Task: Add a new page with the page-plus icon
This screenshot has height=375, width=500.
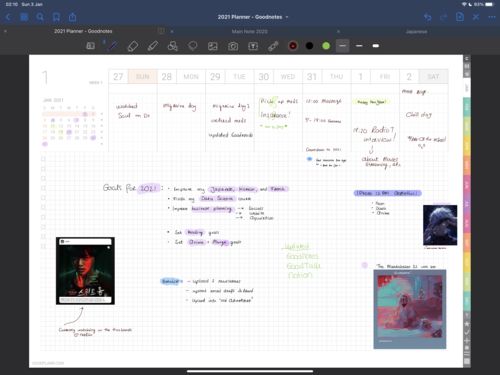Action: coord(460,17)
